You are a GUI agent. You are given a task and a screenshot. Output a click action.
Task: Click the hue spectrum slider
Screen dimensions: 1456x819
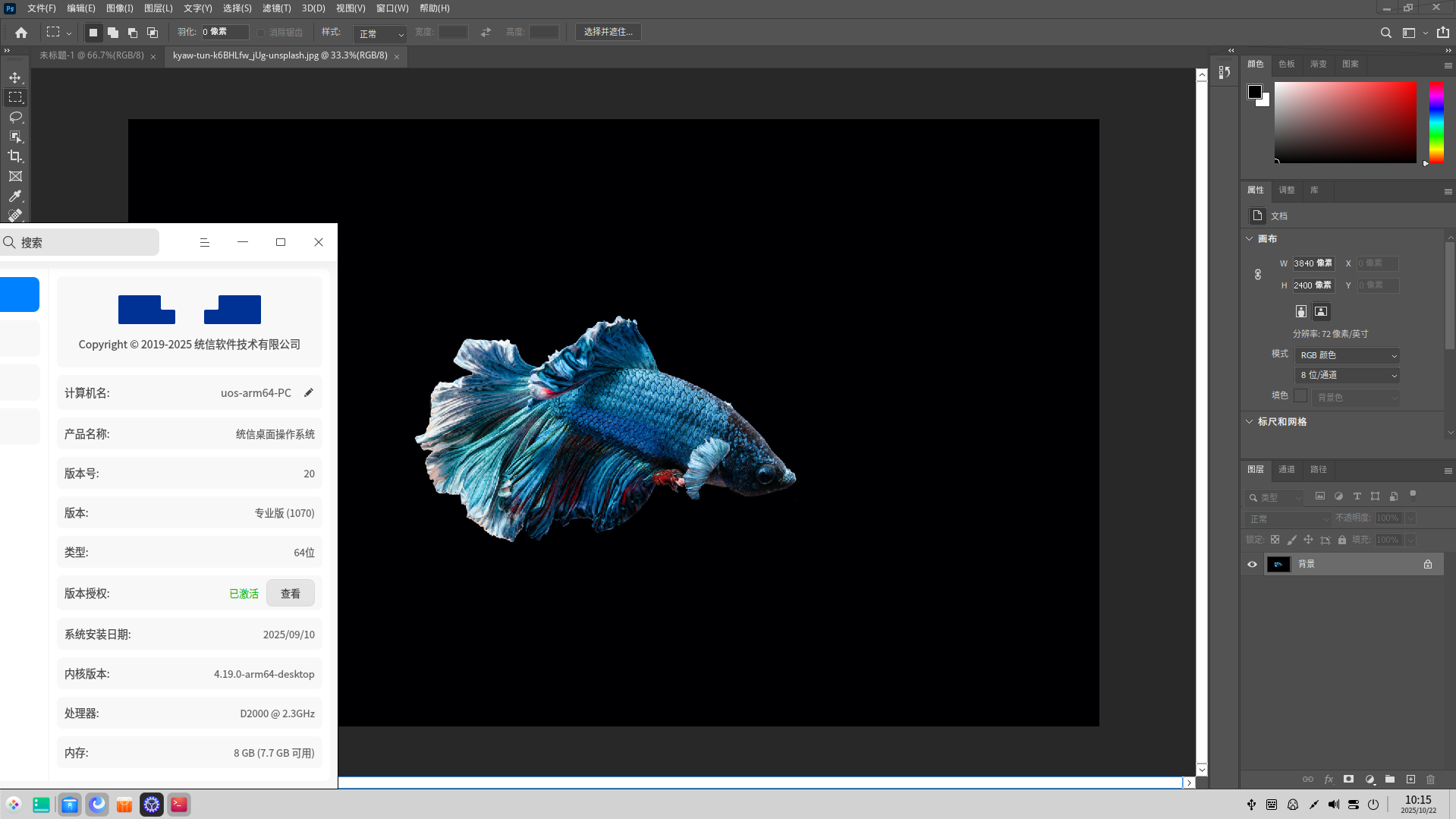(1437, 122)
